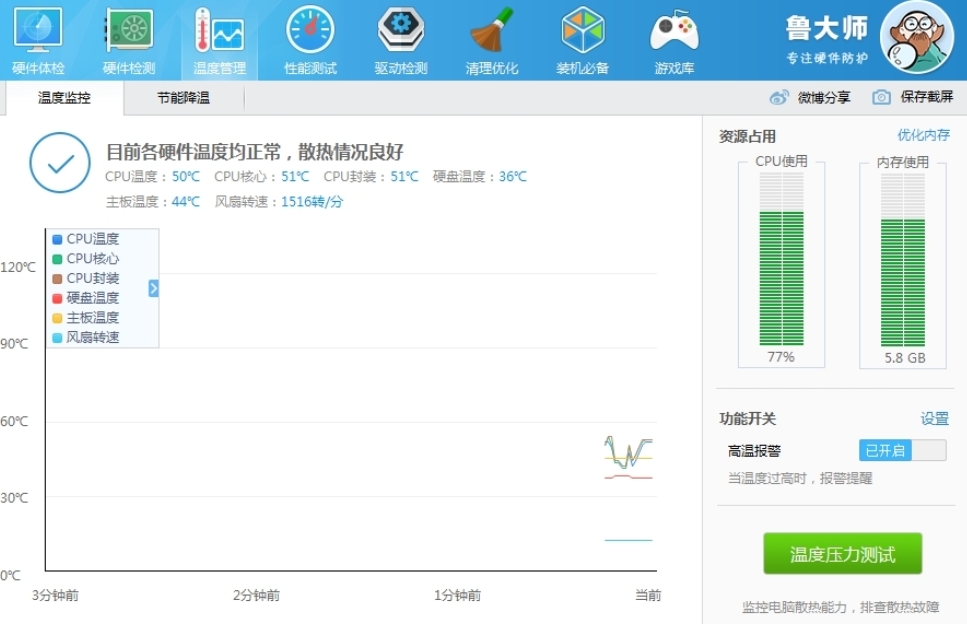Start the 温度压力测试 stress test
The height and width of the screenshot is (624, 967).
pyautogui.click(x=842, y=554)
